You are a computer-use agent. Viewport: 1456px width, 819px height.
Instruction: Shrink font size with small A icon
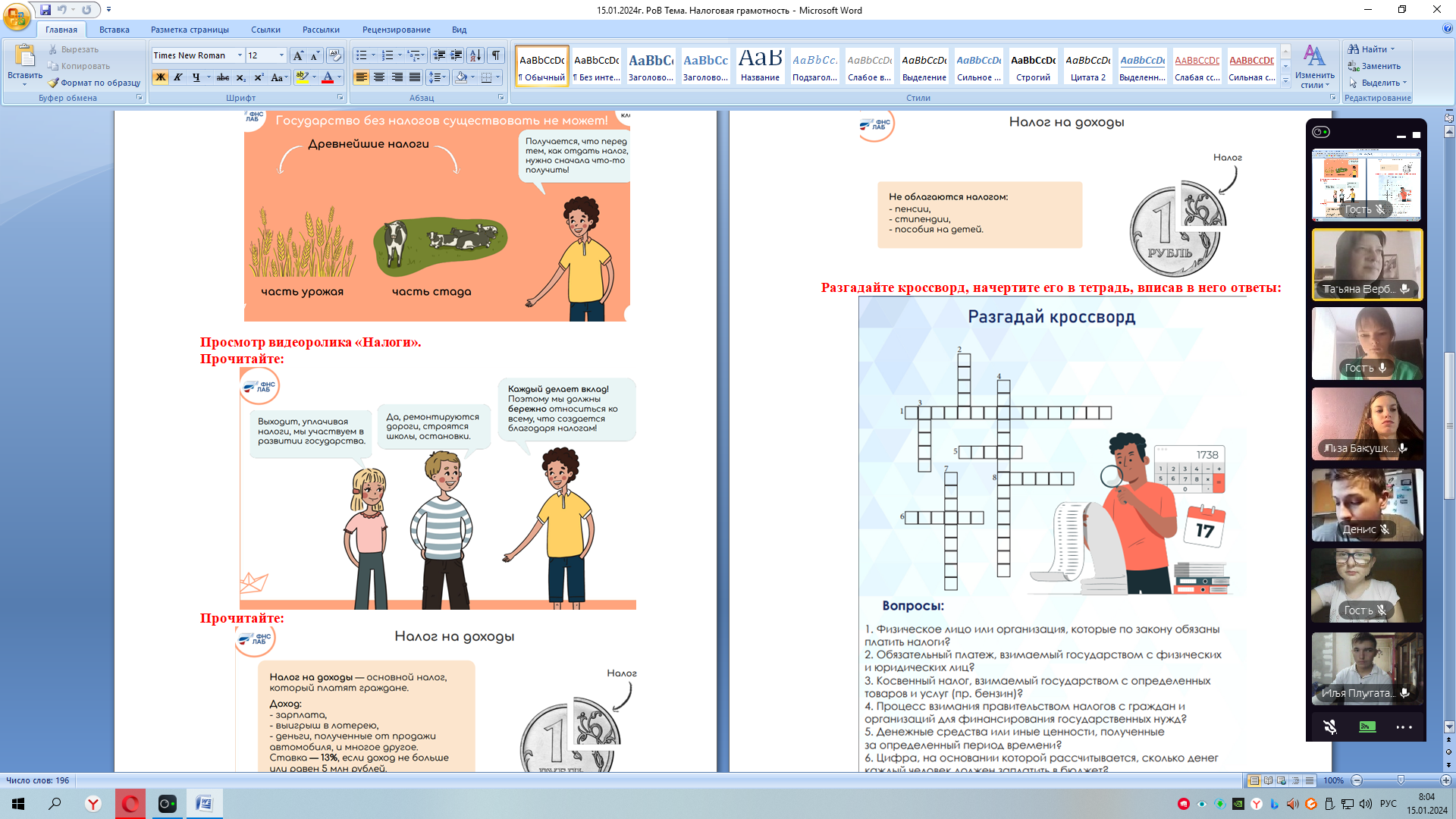coord(315,55)
